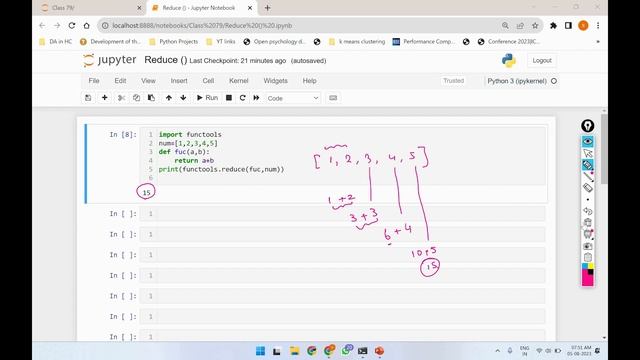
Task: Open the Edit menu
Action: tap(120, 81)
